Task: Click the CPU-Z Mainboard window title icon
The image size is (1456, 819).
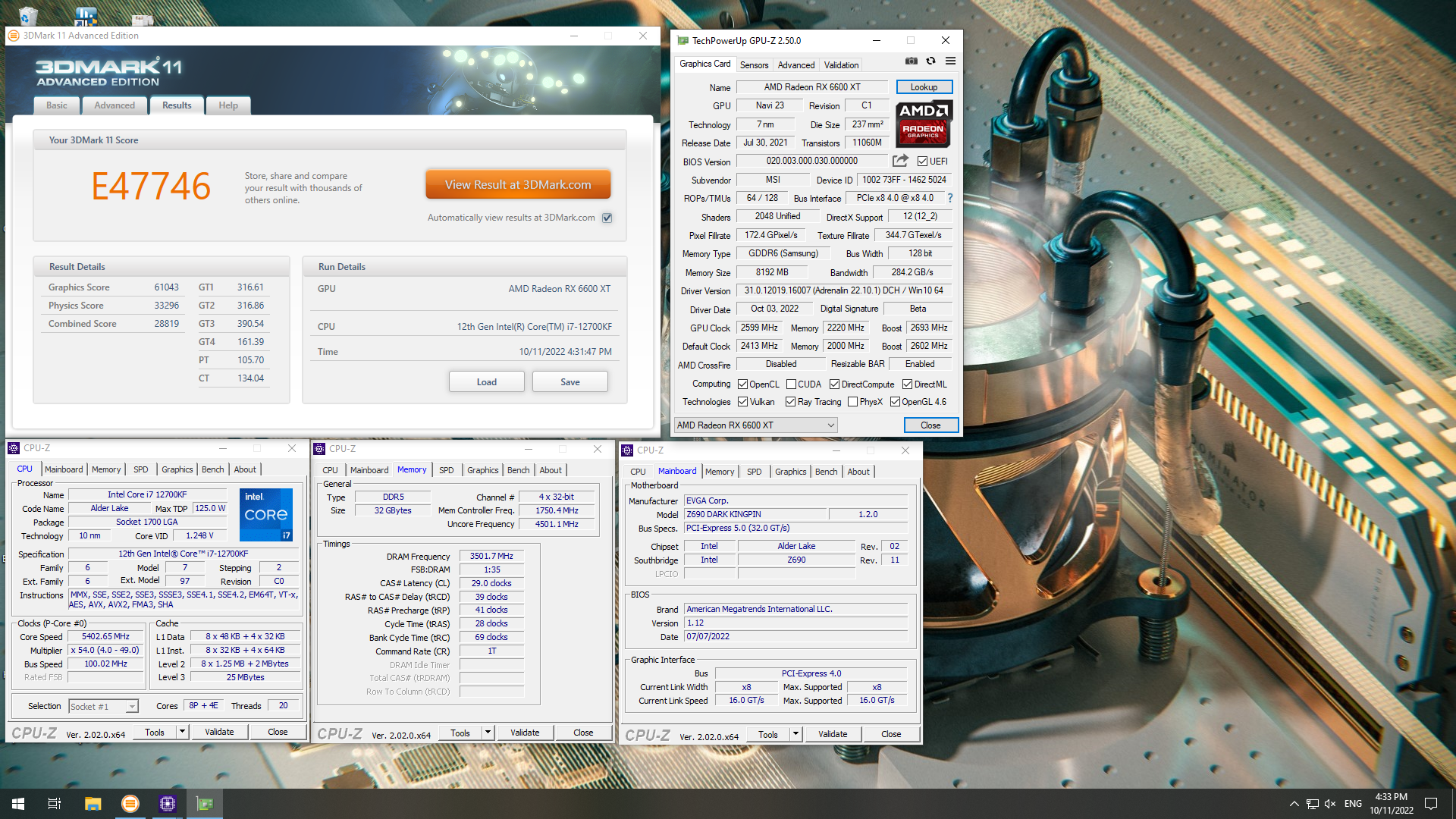Action: click(x=627, y=450)
